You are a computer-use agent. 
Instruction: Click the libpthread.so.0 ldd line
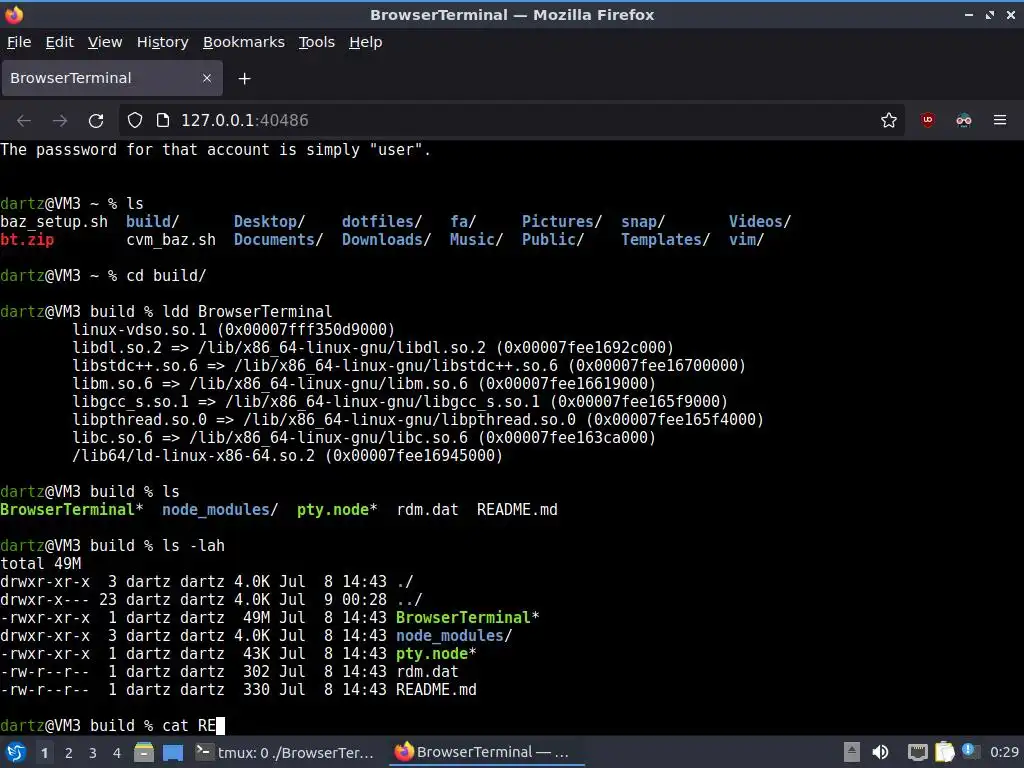tap(418, 419)
